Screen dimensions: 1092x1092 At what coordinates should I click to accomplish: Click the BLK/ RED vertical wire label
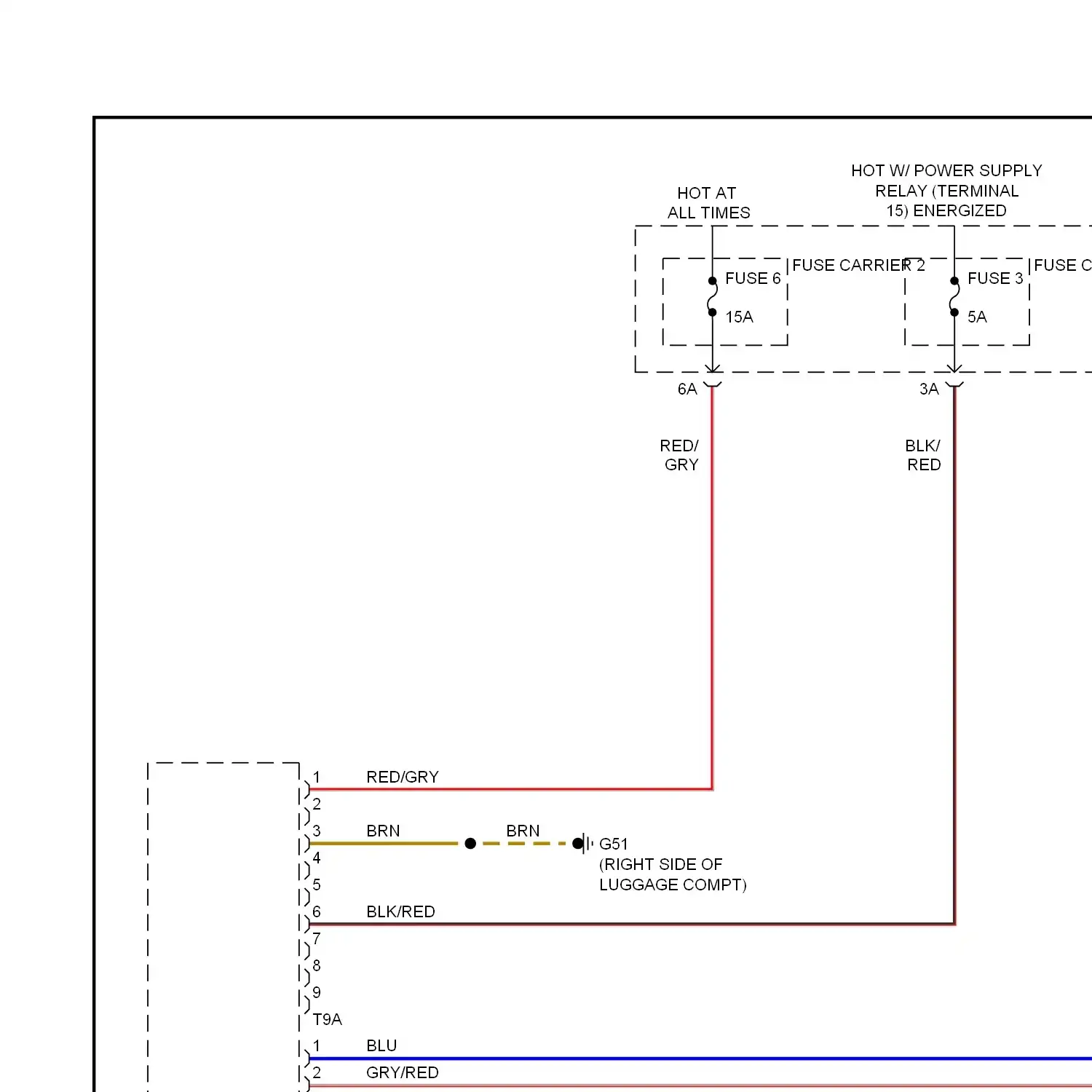coord(923,455)
